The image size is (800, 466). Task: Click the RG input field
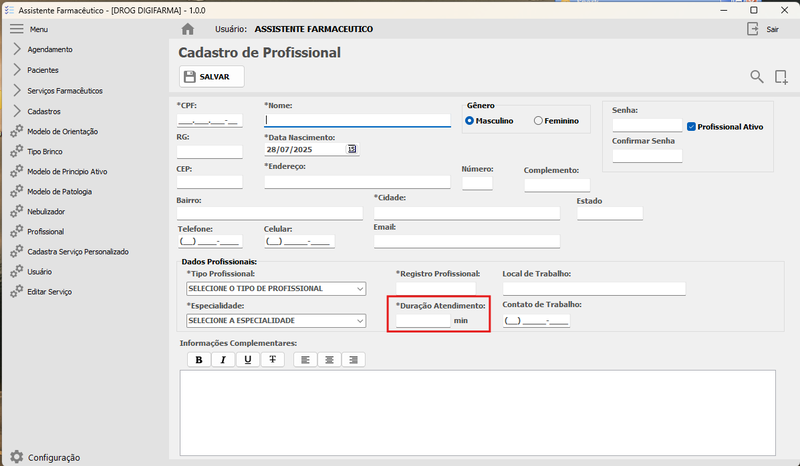coord(210,152)
